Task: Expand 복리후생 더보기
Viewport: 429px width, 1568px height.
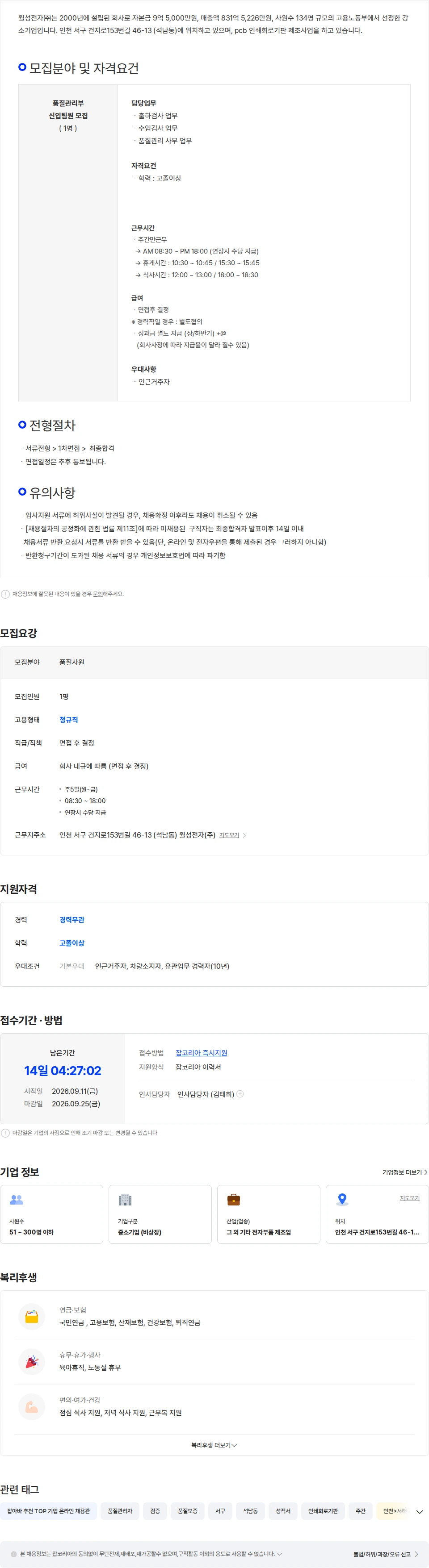Action: [214, 1445]
